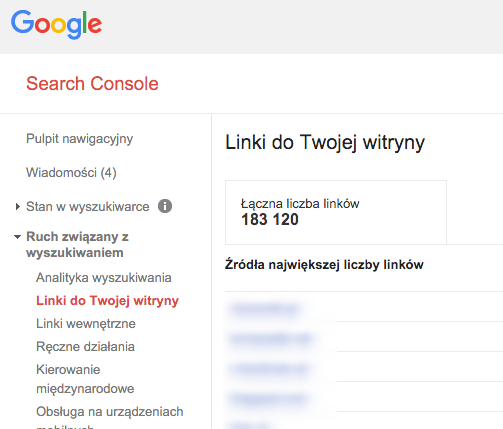Click the info icon beside Stan w wyszukiwarce

click(x=165, y=206)
